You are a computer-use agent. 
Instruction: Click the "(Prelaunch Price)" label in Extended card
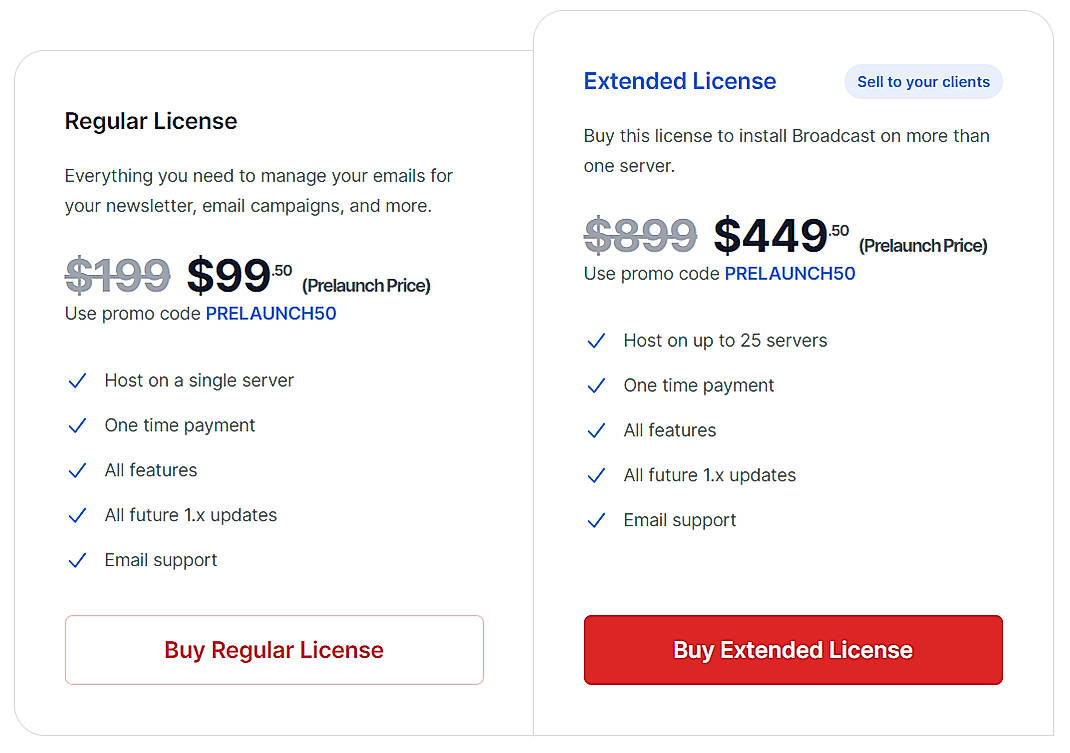click(x=921, y=245)
